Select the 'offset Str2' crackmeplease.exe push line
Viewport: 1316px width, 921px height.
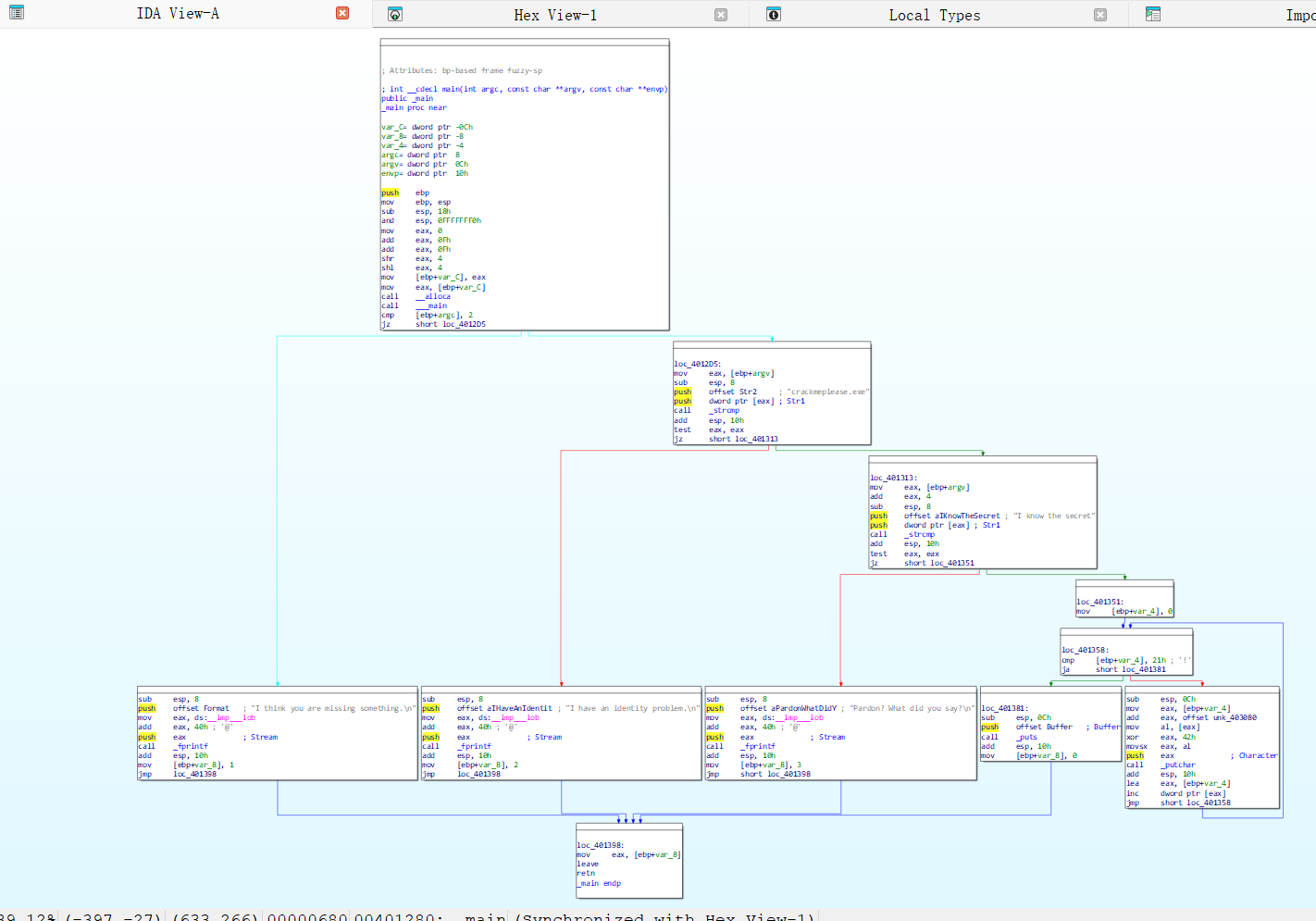coord(772,392)
